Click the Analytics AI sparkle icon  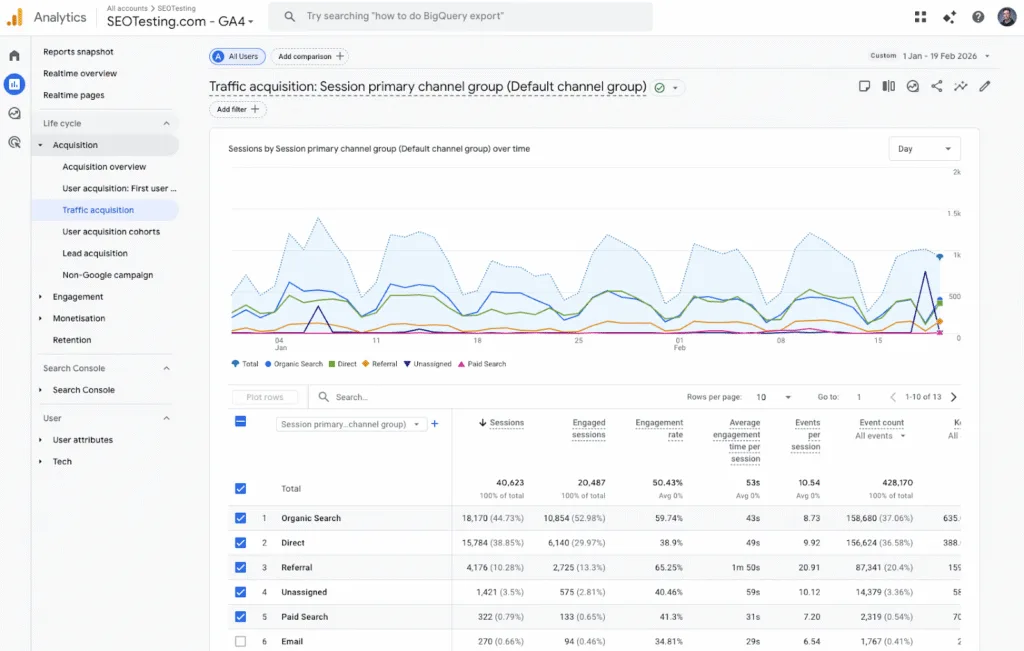(x=947, y=16)
